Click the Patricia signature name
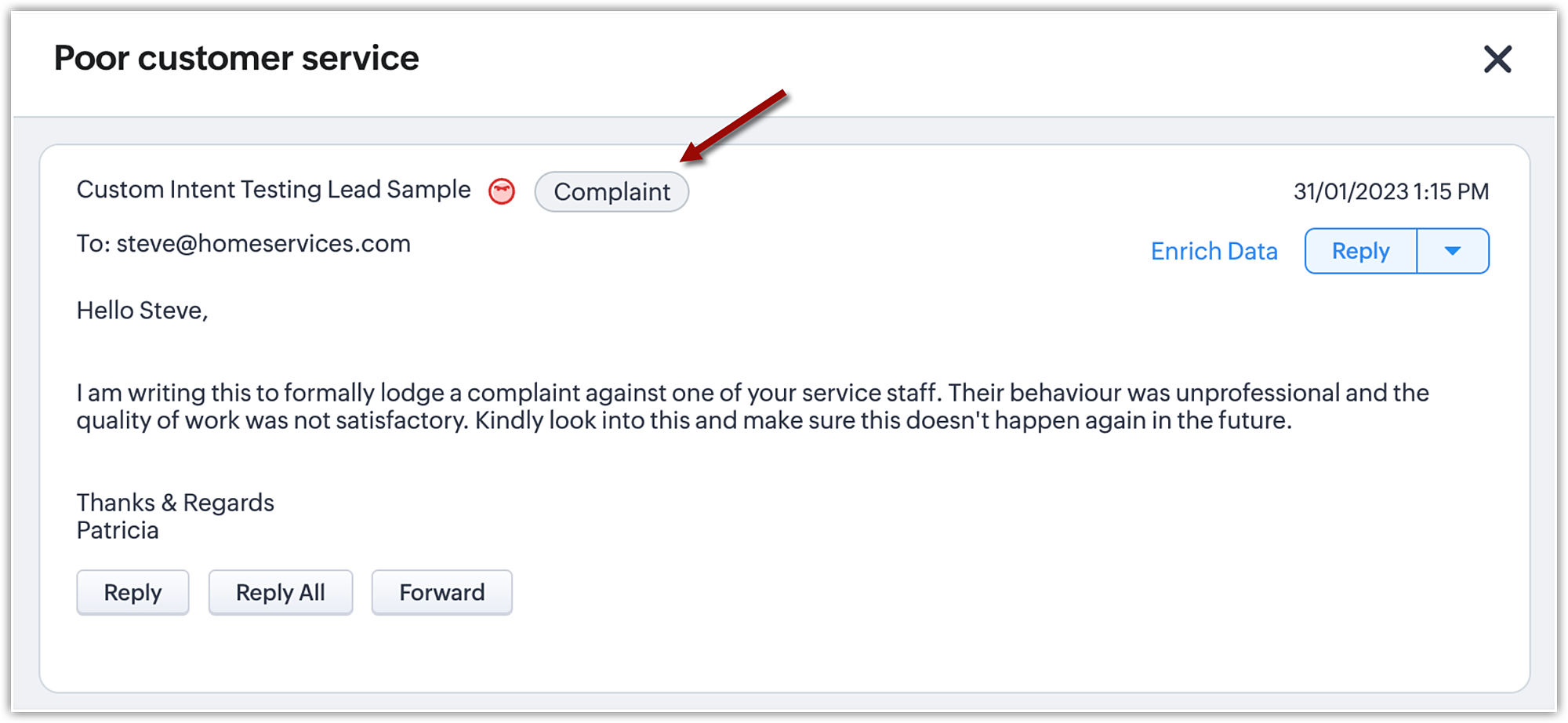 pyautogui.click(x=118, y=531)
